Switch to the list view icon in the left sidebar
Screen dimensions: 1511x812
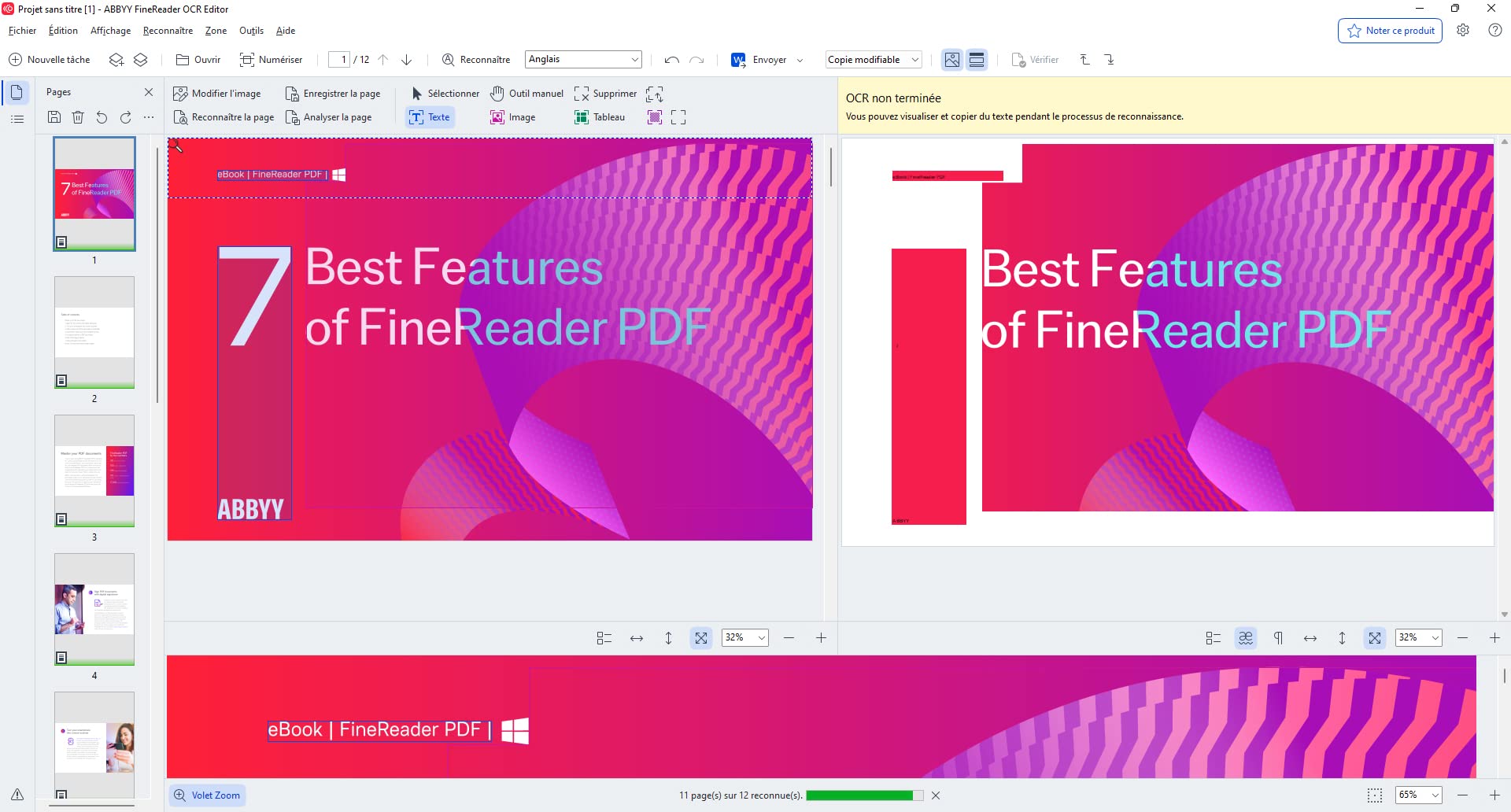pos(17,120)
